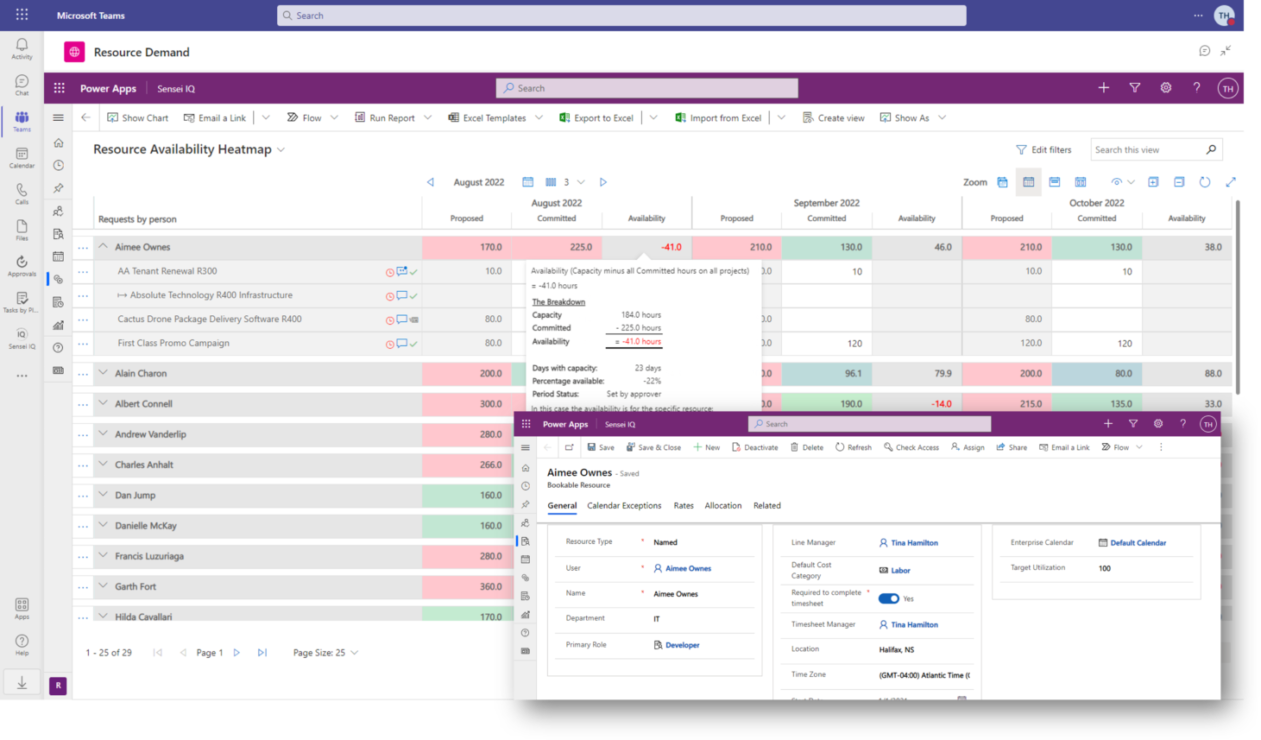Click Import from Excel
Image resolution: width=1261 pixels, height=740 pixels.
pos(717,117)
